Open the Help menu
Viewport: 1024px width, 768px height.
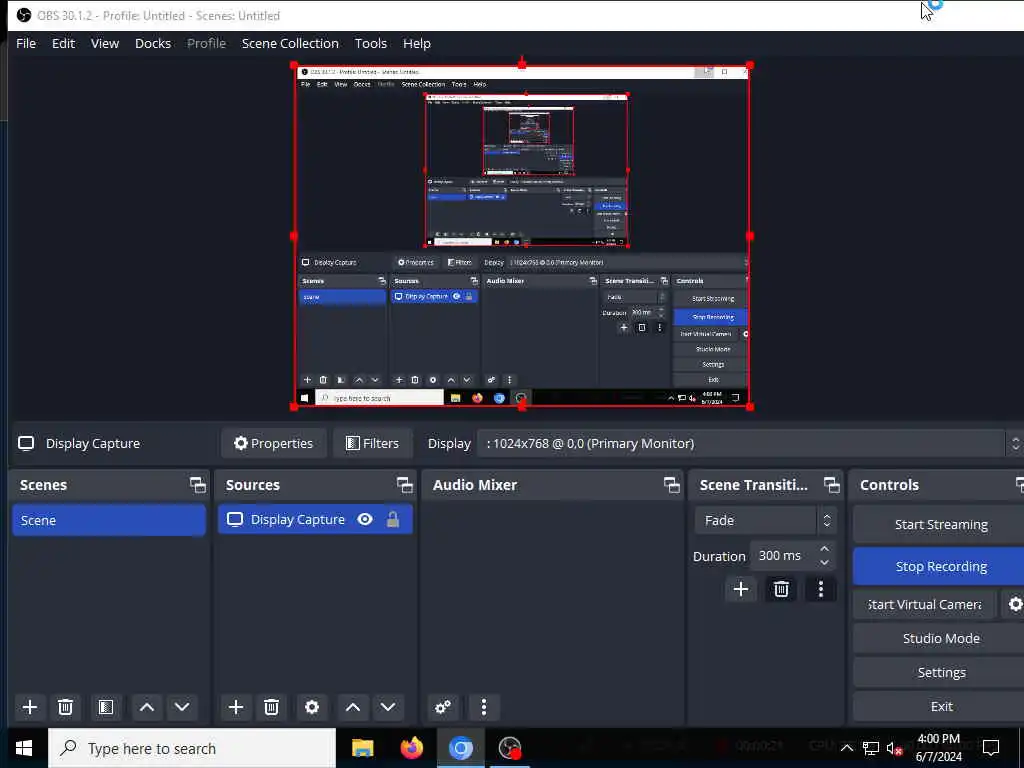point(417,43)
